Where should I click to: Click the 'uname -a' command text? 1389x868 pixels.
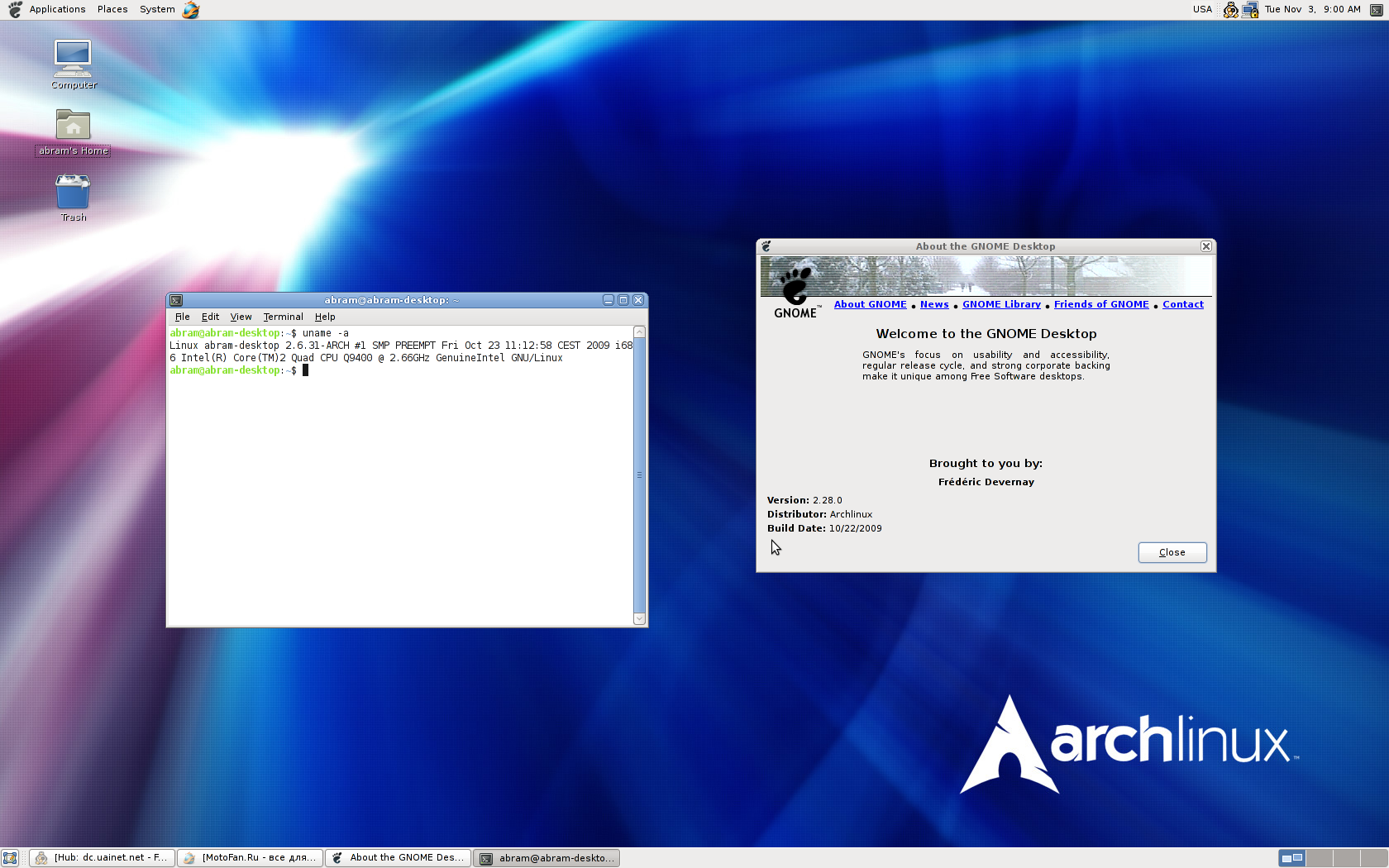tap(326, 333)
